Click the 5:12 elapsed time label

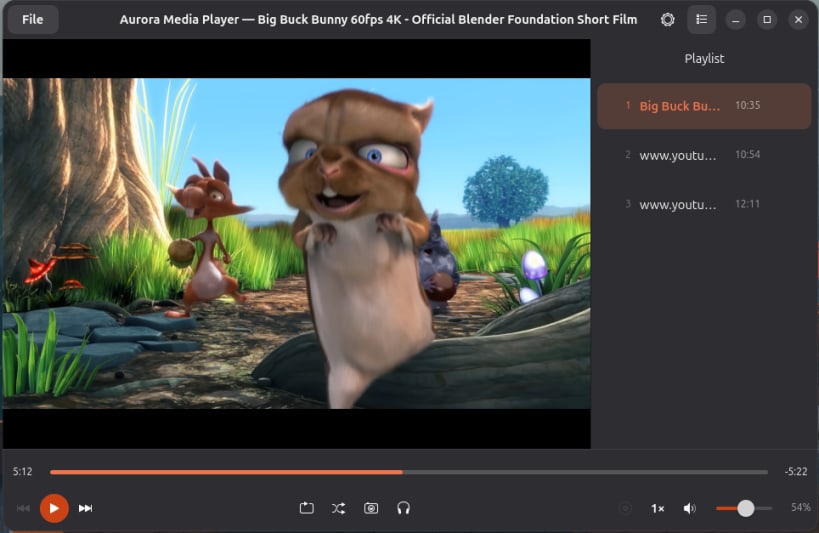(x=22, y=471)
